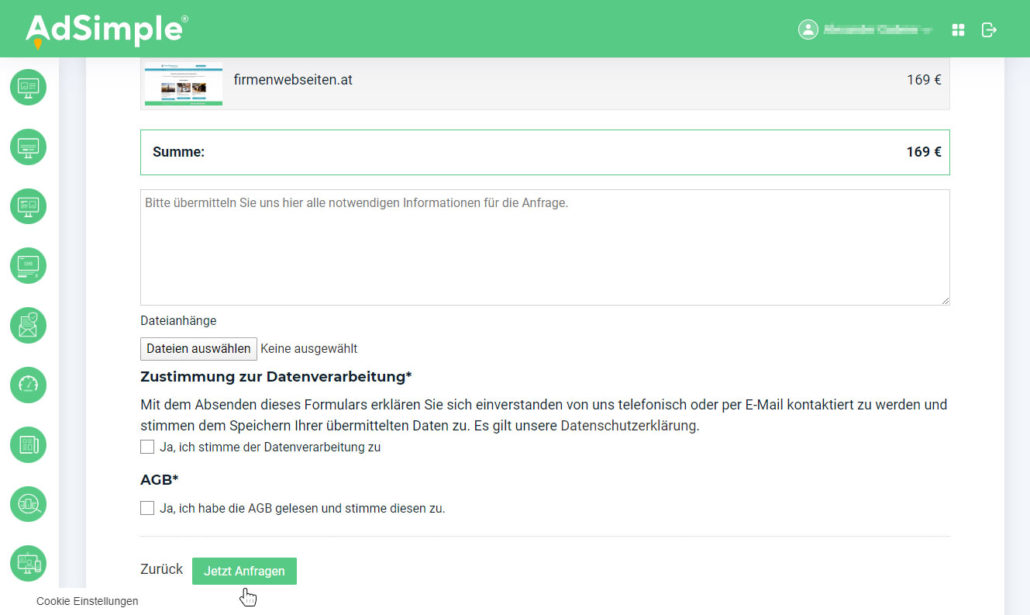Click 'Dateien auswählen' file upload button
Viewport: 1030px width, 615px height.
pyautogui.click(x=198, y=349)
